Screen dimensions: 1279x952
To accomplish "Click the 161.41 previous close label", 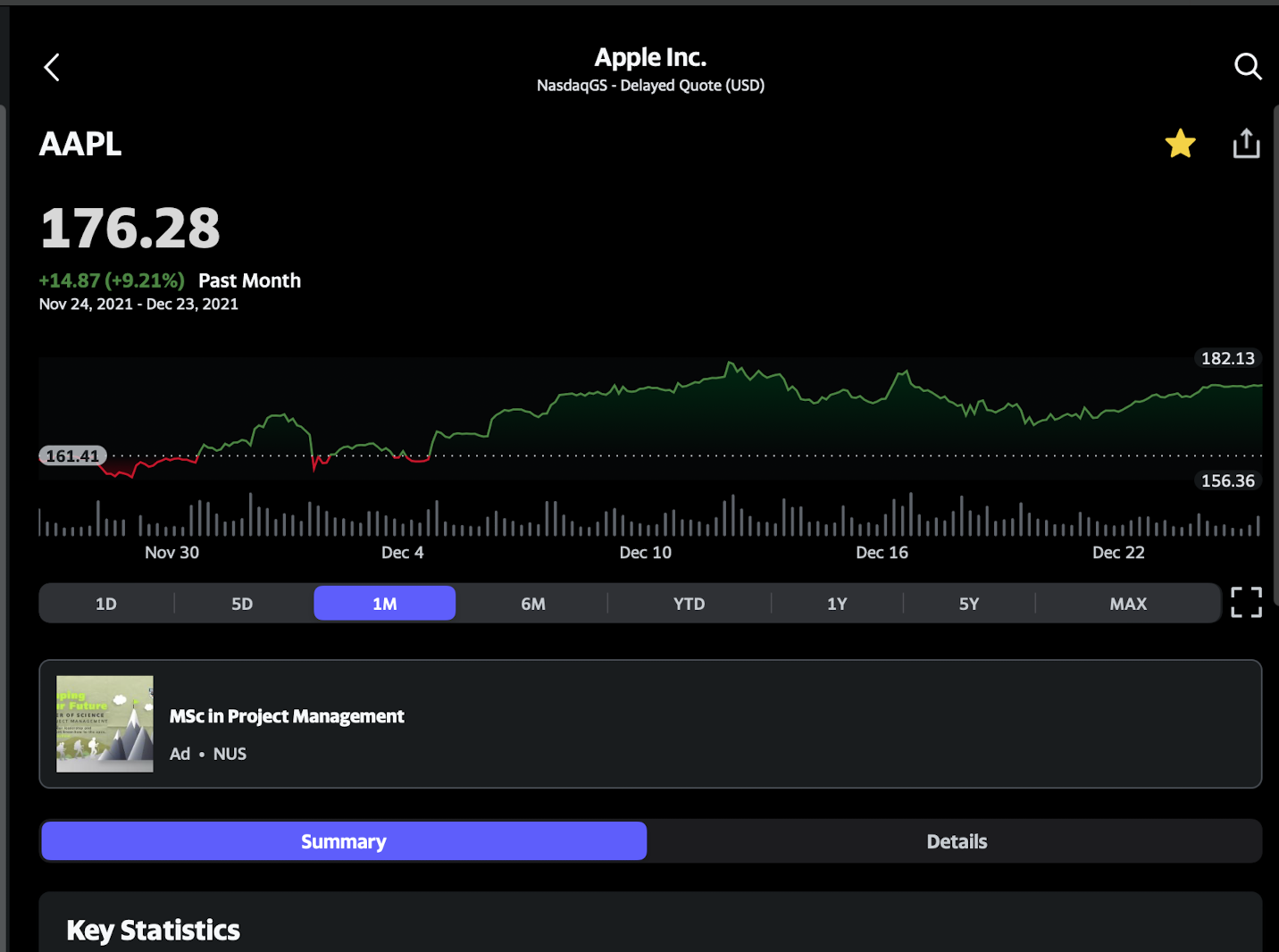I will [x=72, y=456].
